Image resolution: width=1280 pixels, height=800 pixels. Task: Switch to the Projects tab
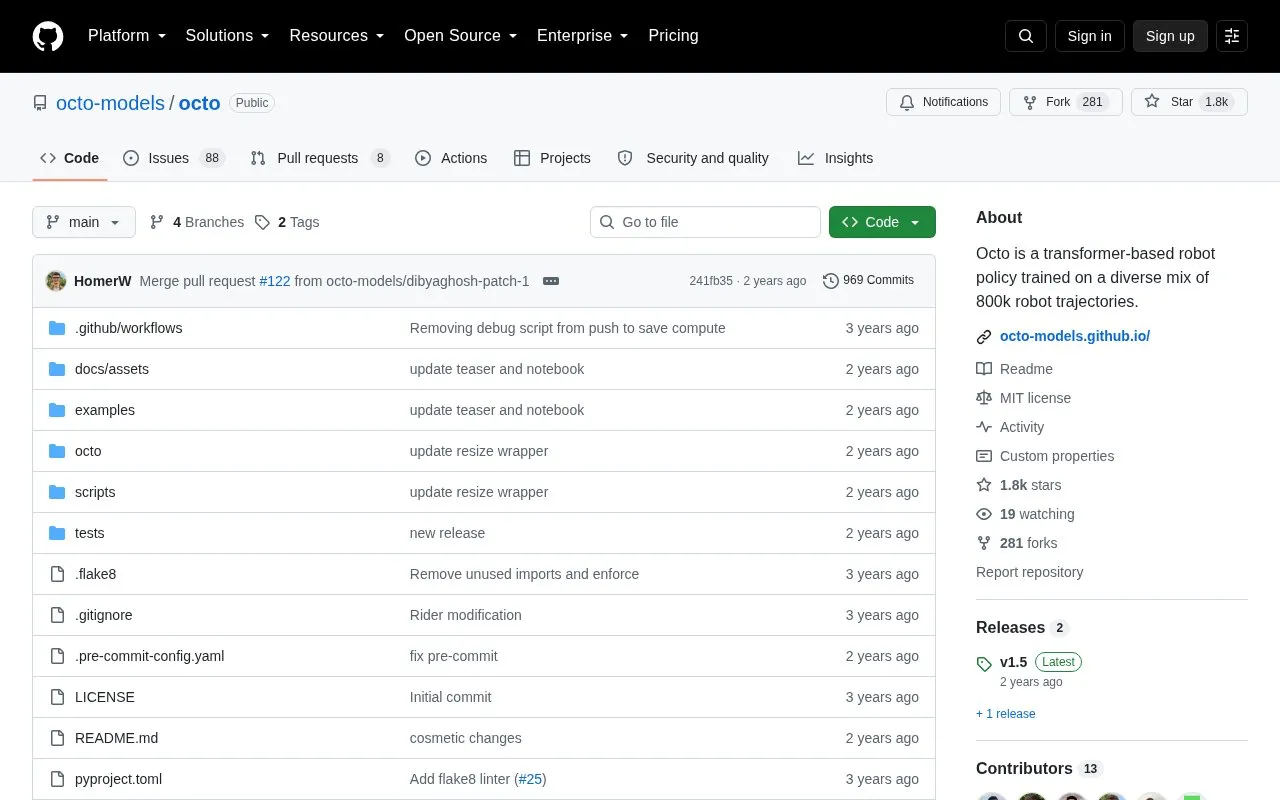(x=552, y=158)
